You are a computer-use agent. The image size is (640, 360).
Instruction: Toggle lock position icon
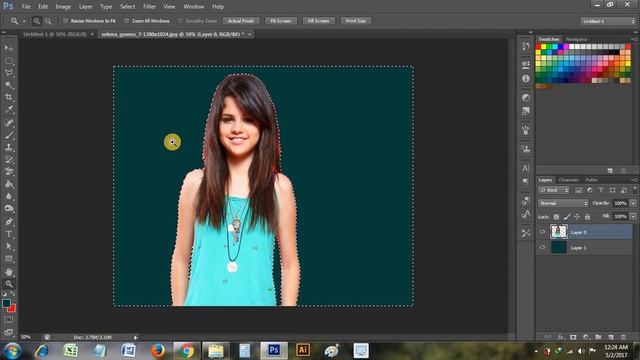pyautogui.click(x=577, y=217)
